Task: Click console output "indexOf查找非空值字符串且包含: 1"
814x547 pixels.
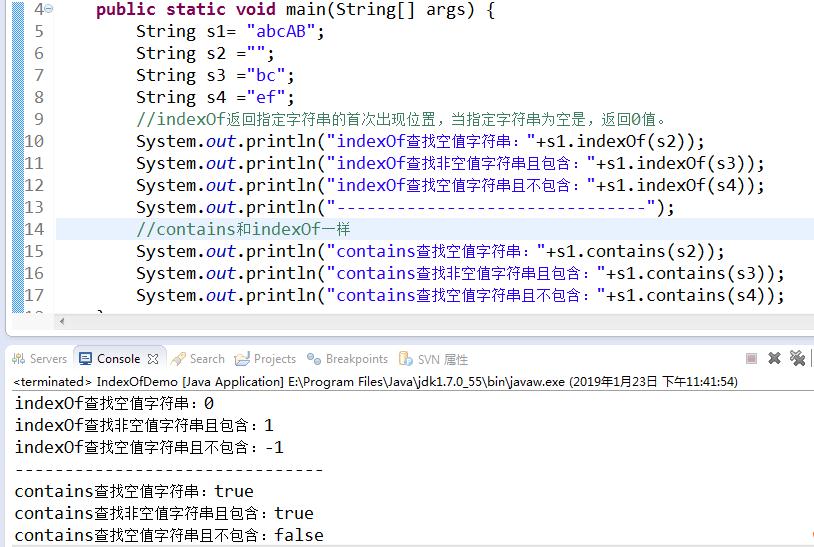Action: click(144, 426)
